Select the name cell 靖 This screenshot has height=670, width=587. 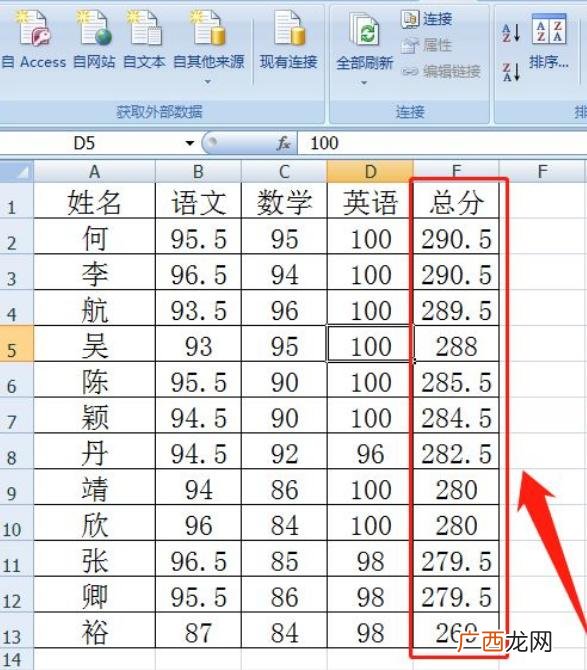[94, 487]
